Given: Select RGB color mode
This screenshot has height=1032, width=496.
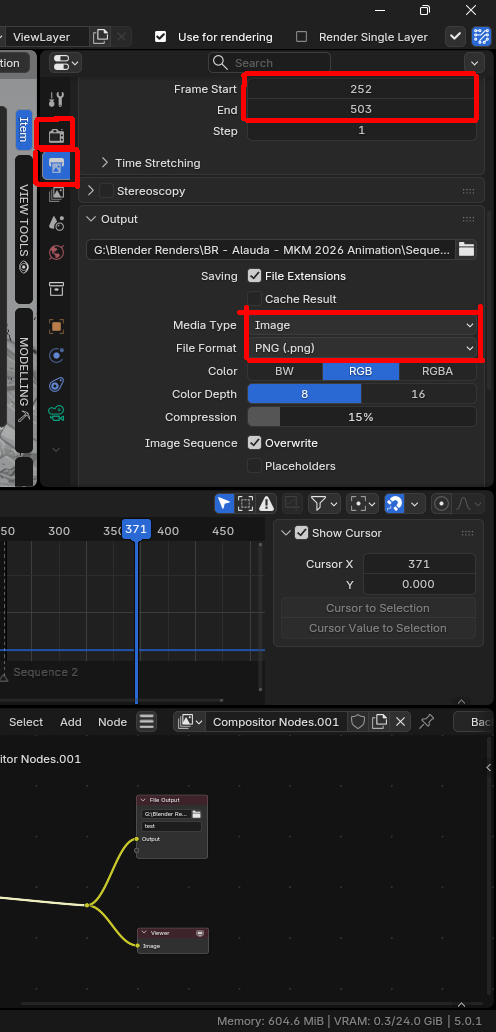Looking at the screenshot, I should coord(360,371).
